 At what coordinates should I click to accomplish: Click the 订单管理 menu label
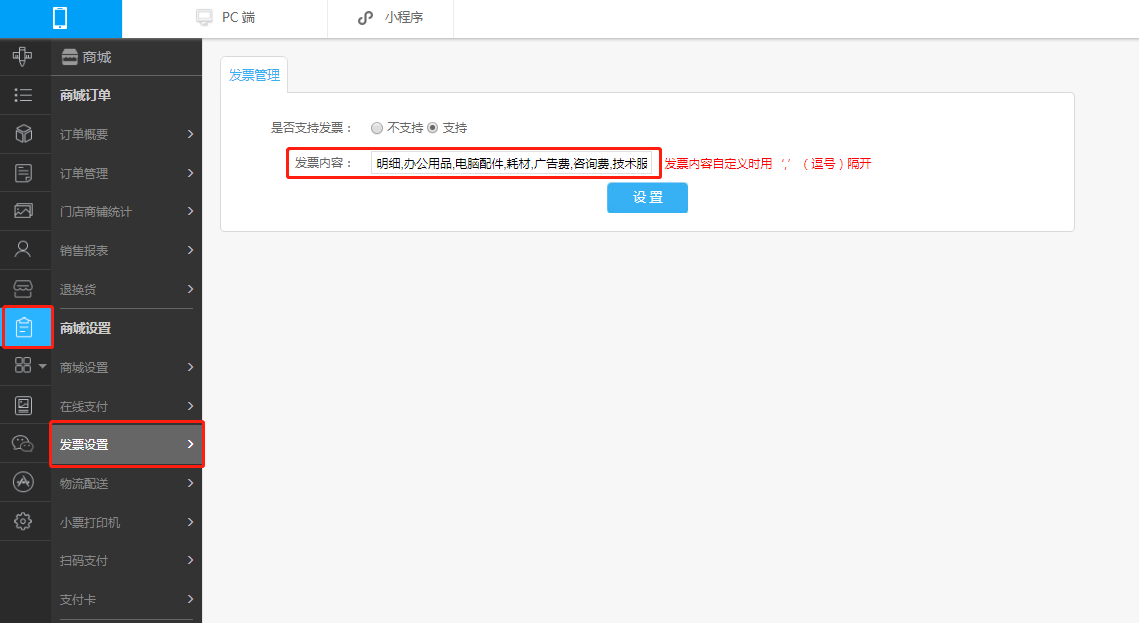click(84, 174)
